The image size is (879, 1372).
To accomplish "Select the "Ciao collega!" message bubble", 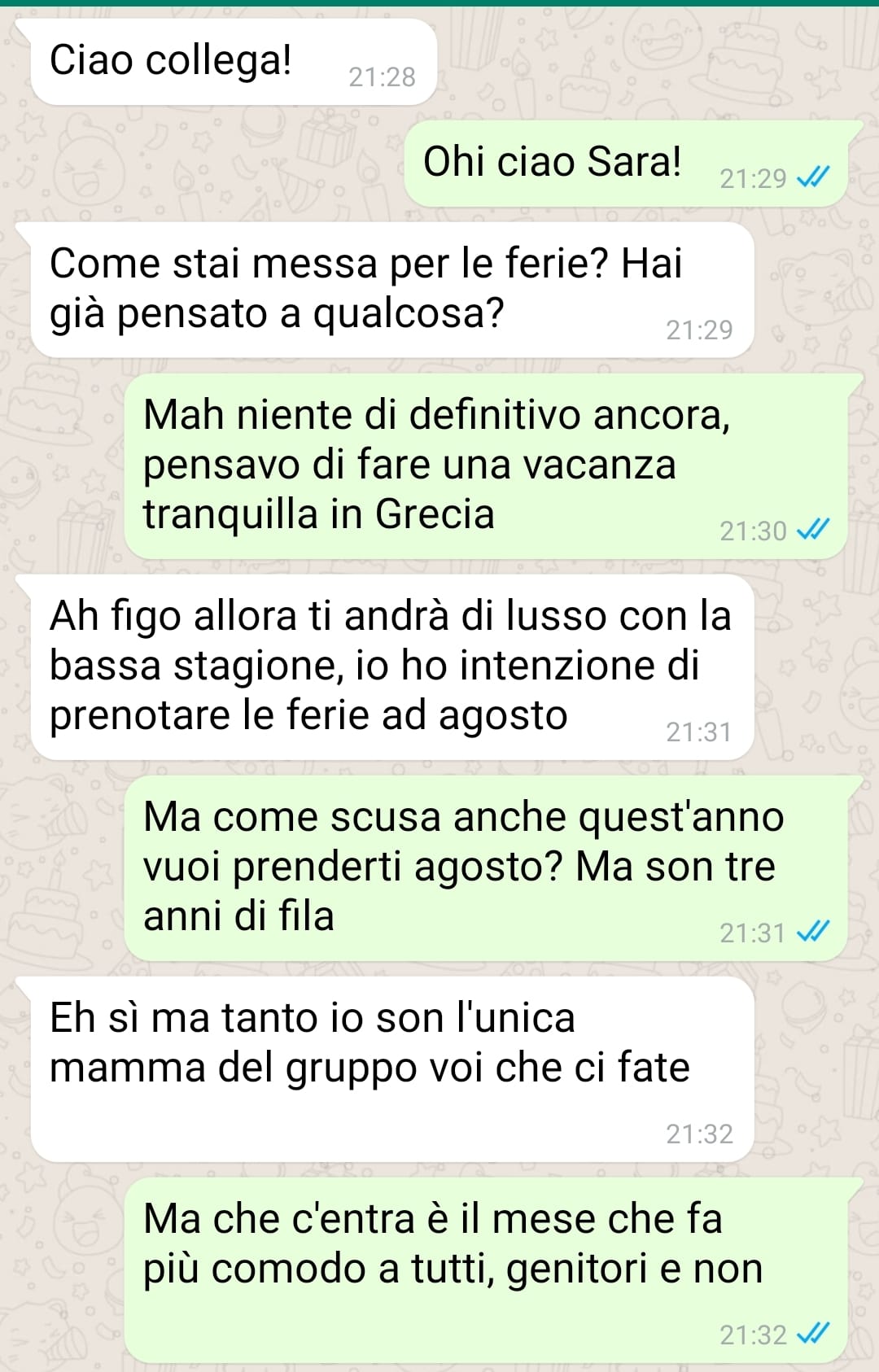I will point(234,62).
